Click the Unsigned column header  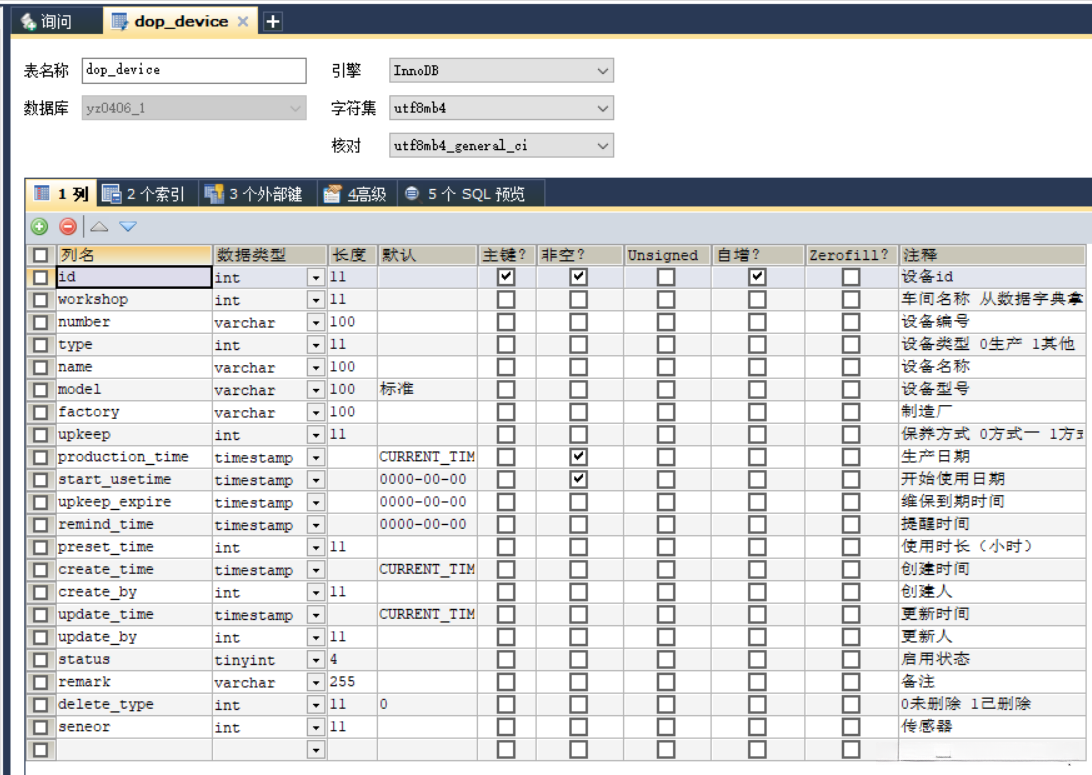click(x=667, y=255)
